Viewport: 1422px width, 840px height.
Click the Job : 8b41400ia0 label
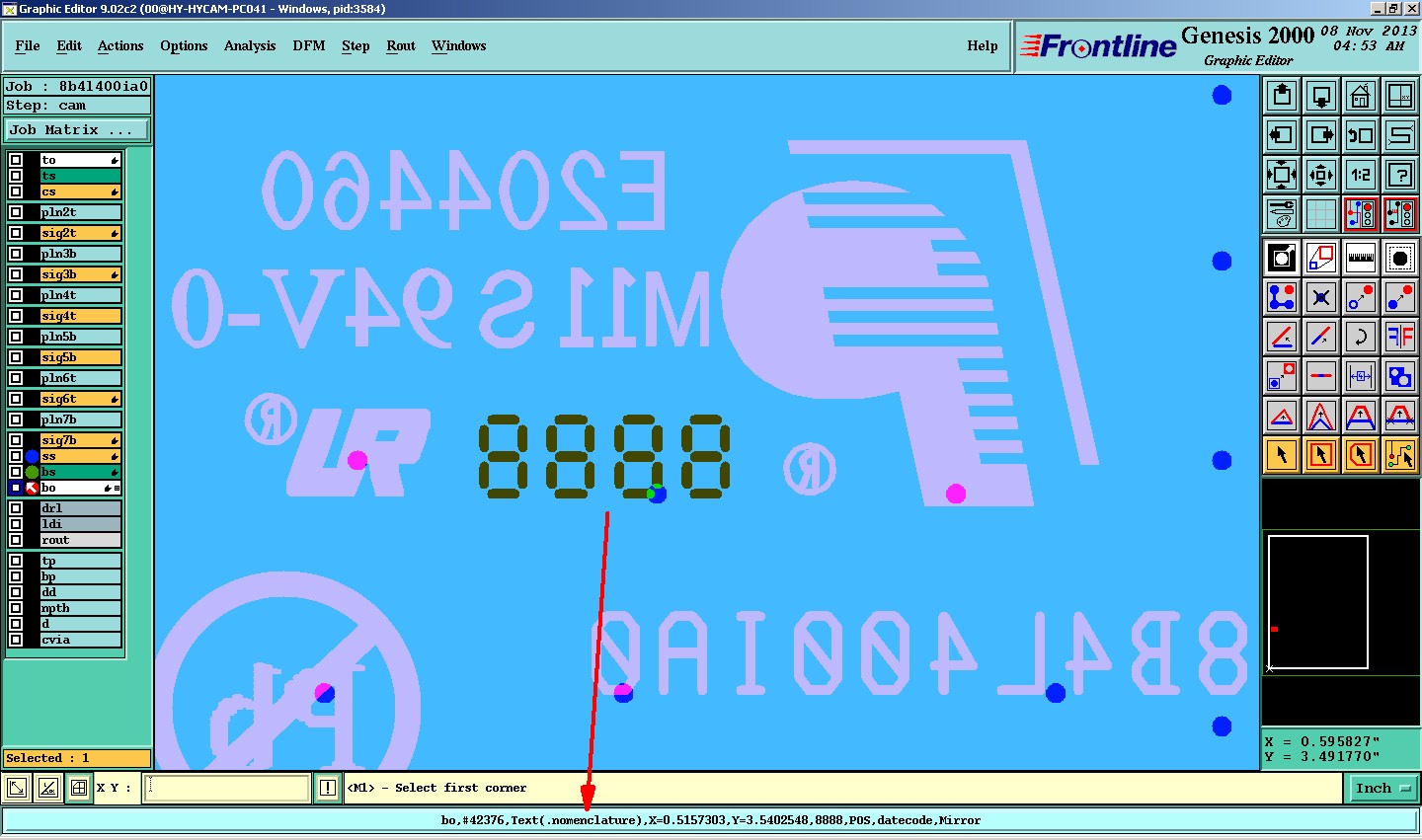(77, 86)
